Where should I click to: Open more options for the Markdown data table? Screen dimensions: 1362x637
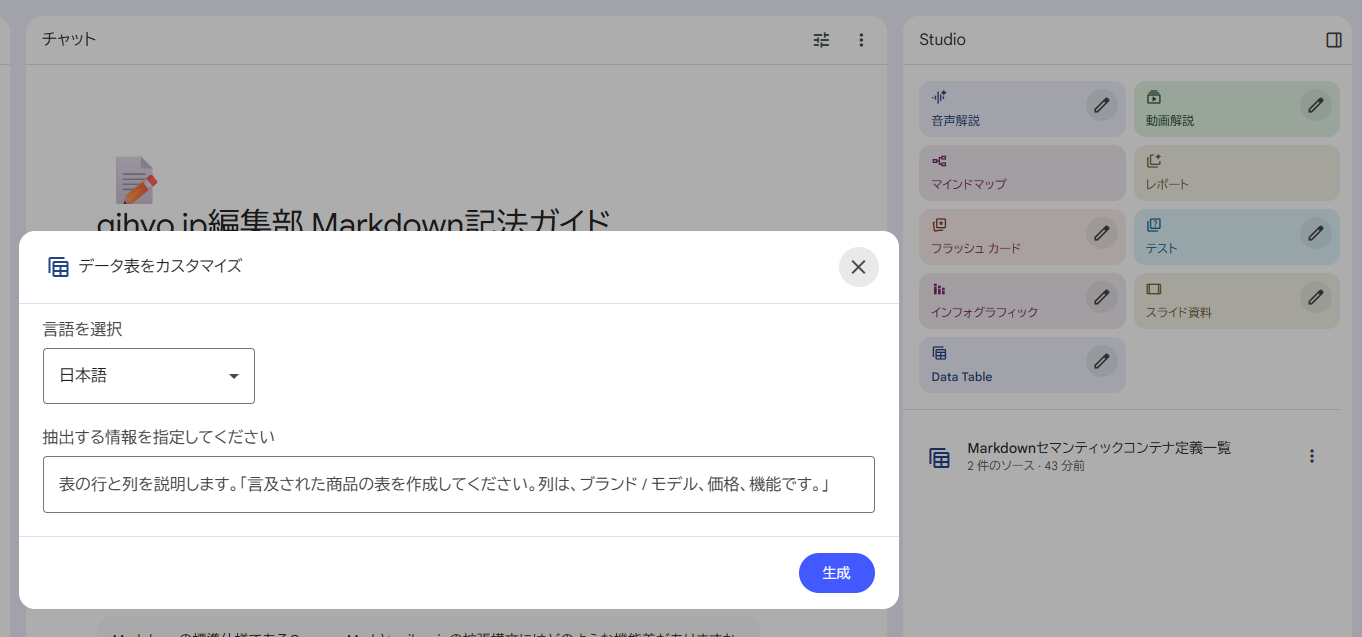click(x=1312, y=456)
